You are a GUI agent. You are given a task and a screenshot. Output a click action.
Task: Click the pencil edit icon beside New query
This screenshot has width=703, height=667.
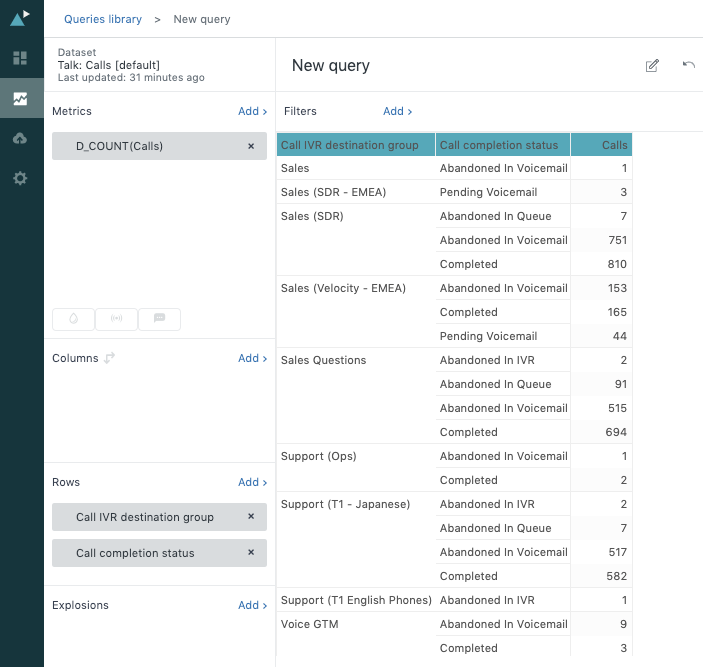point(652,66)
